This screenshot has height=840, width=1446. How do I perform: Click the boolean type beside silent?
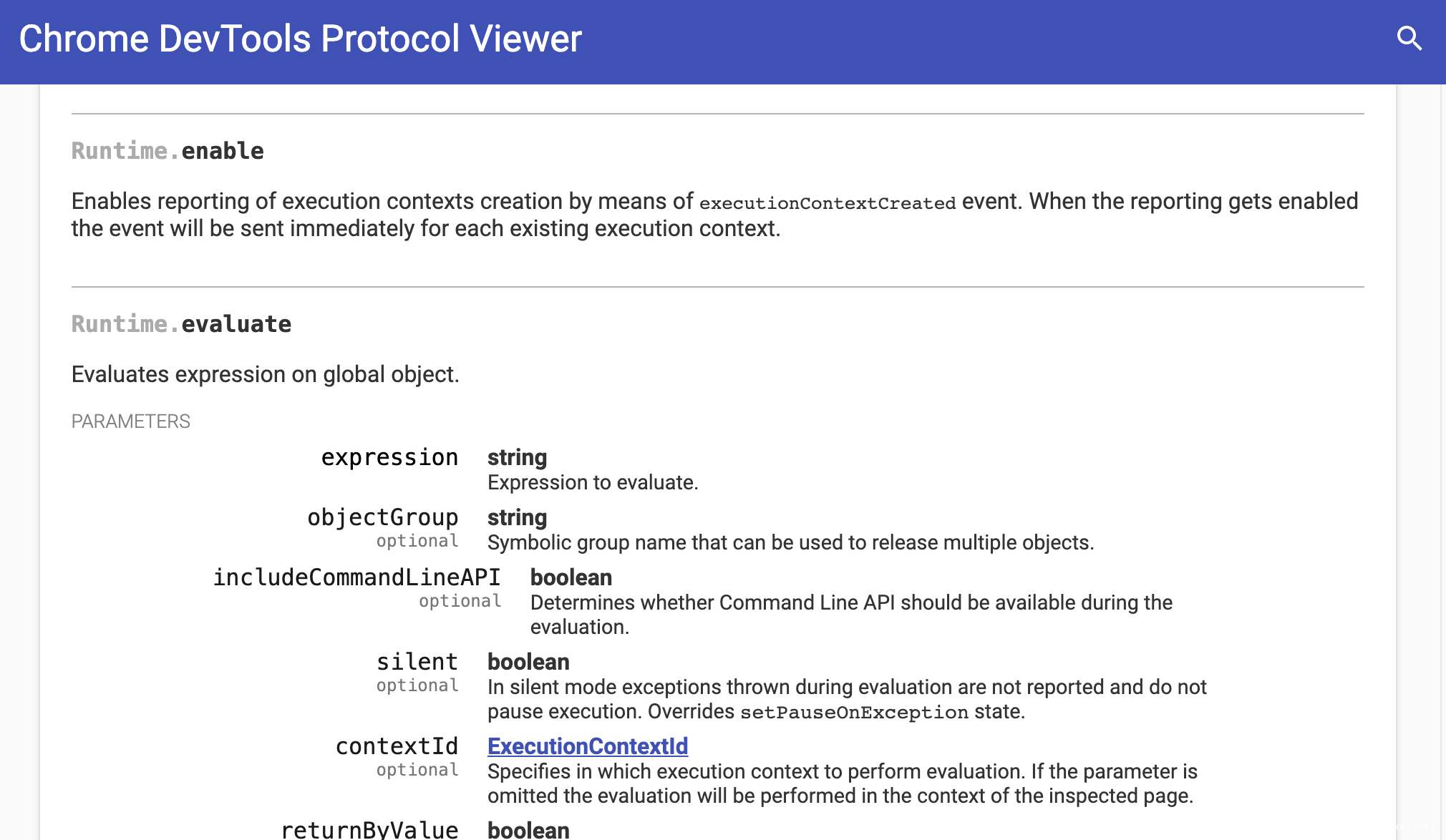[x=528, y=662]
